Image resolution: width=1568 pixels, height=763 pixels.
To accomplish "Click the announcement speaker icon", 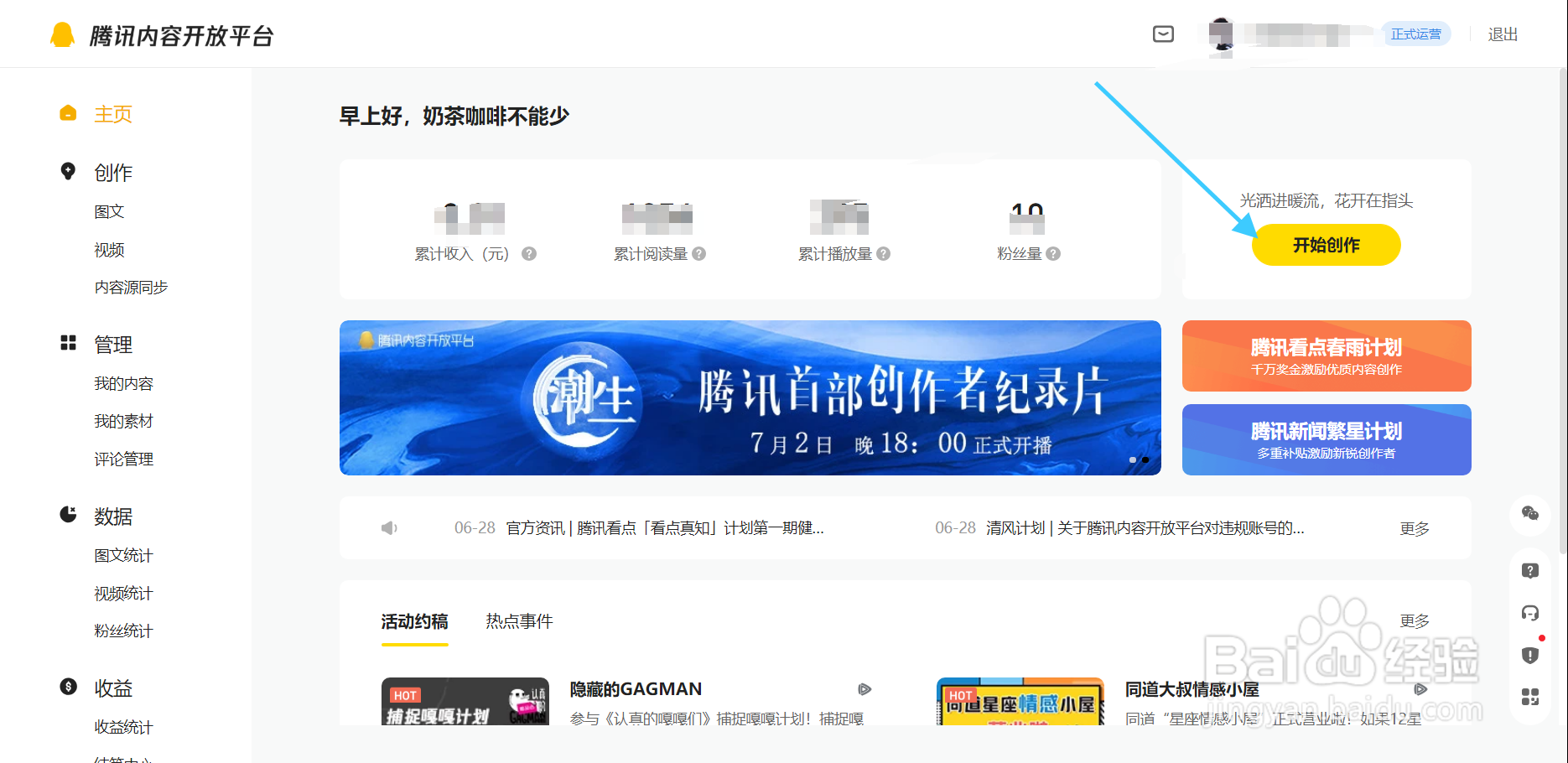I will [x=389, y=527].
